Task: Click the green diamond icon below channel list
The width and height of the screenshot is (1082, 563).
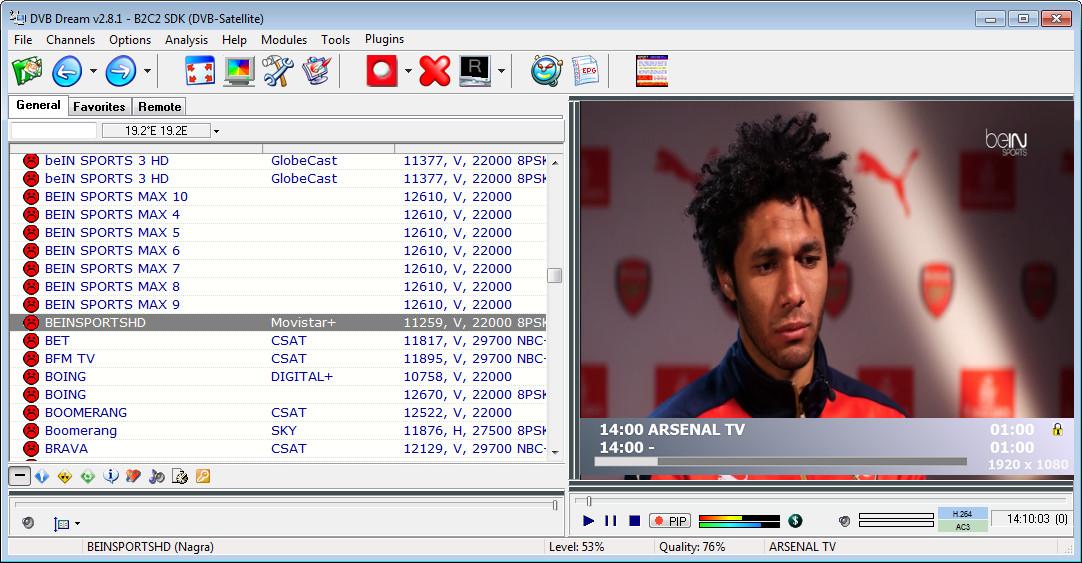Action: 88,476
